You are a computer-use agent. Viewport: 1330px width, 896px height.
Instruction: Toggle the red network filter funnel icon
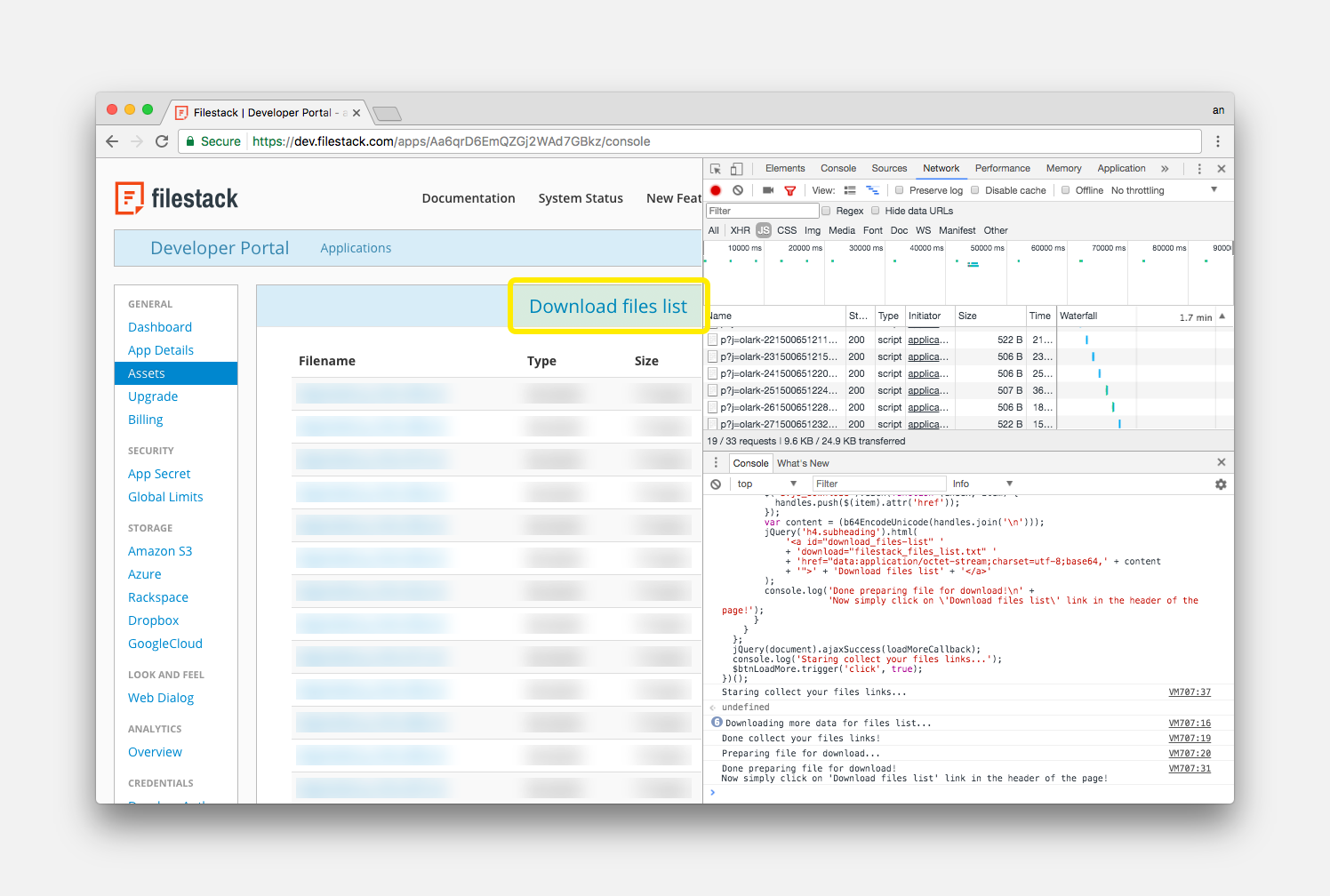[x=789, y=190]
